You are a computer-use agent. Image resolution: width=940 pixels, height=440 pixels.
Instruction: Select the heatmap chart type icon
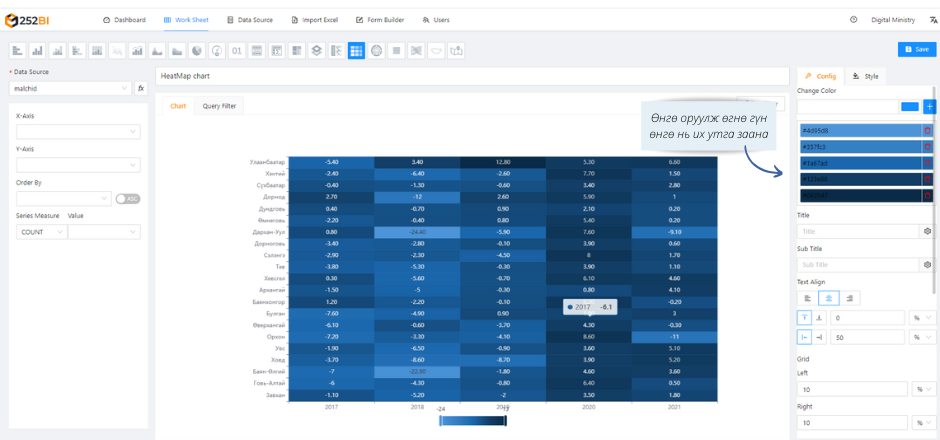coord(356,50)
